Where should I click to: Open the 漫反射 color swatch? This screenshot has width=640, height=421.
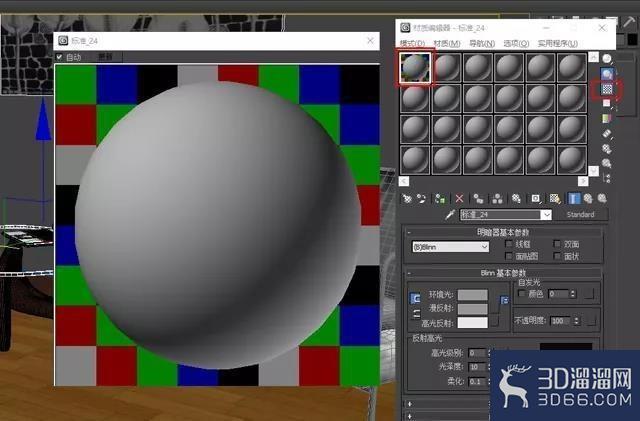click(x=473, y=309)
